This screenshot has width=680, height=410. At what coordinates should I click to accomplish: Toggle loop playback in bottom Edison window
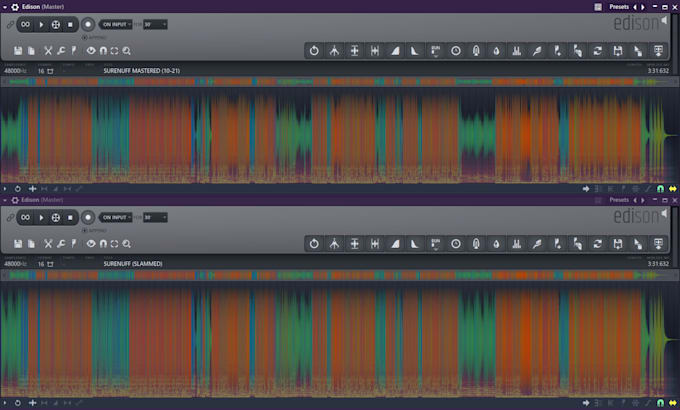(26, 217)
